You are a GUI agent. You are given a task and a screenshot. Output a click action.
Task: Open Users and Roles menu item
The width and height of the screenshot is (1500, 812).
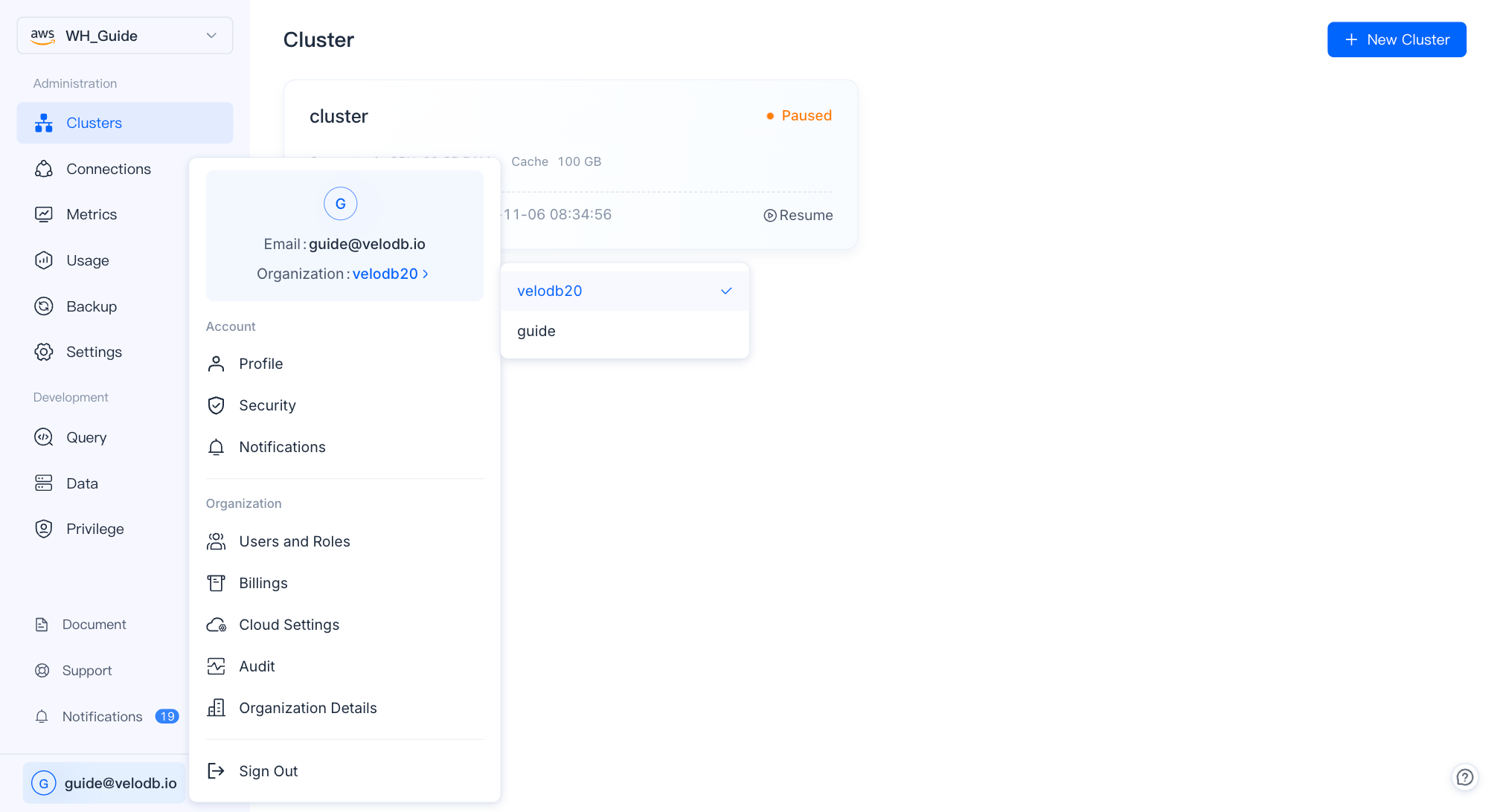(294, 541)
